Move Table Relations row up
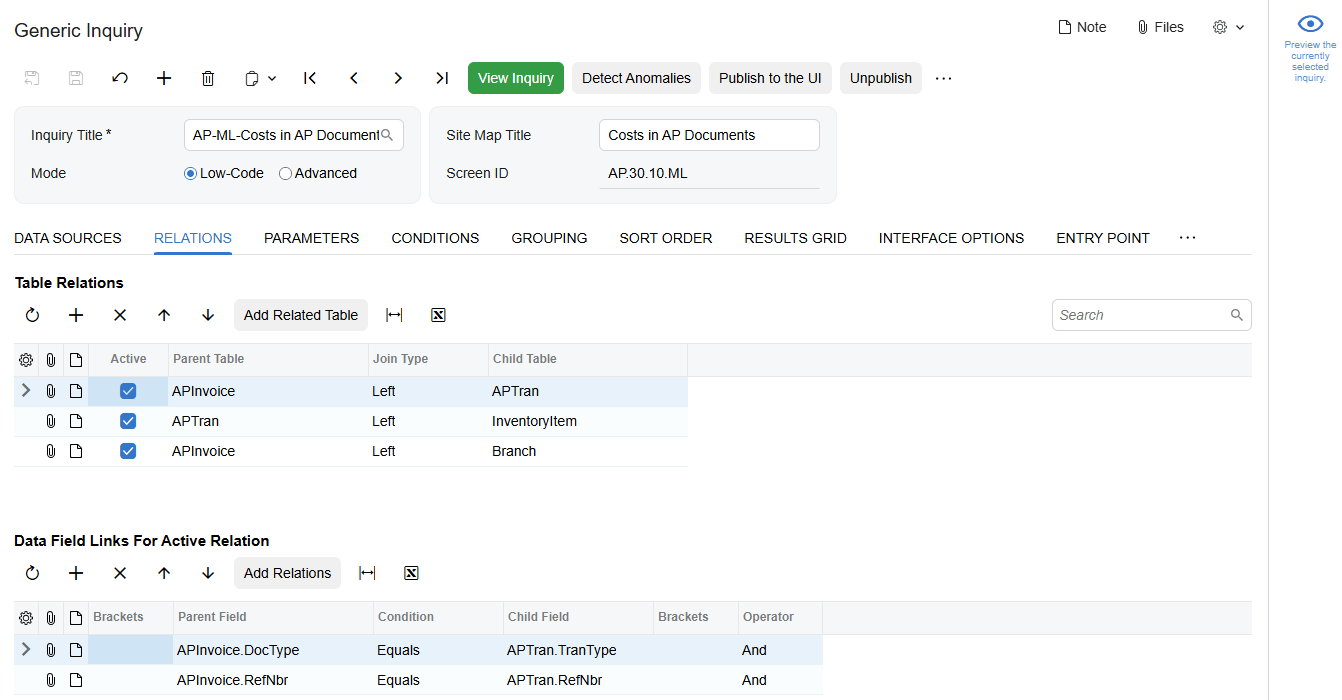This screenshot has height=700, width=1342. tap(164, 315)
